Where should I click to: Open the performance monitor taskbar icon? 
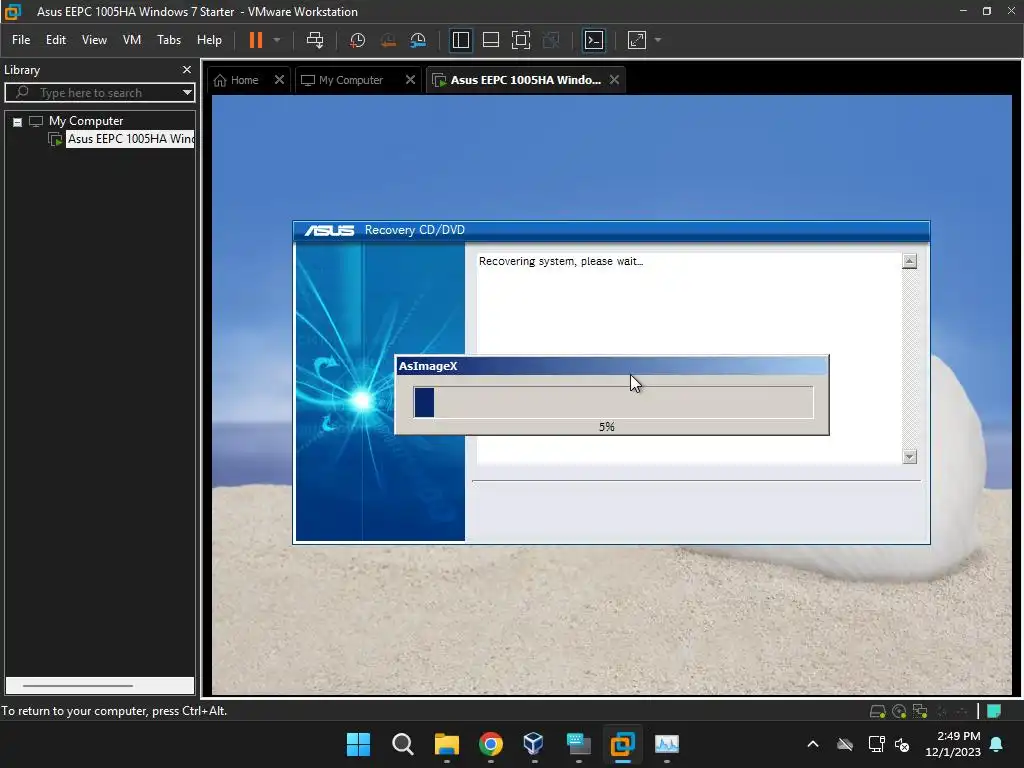[667, 744]
